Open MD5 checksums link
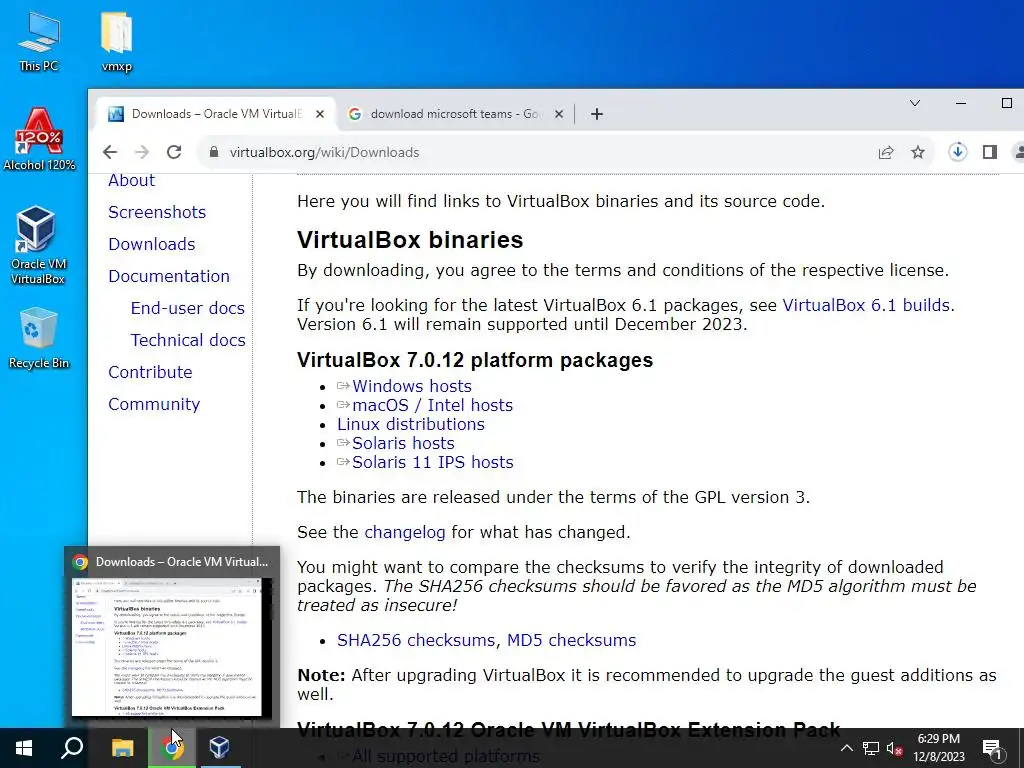This screenshot has width=1024, height=768. click(571, 640)
